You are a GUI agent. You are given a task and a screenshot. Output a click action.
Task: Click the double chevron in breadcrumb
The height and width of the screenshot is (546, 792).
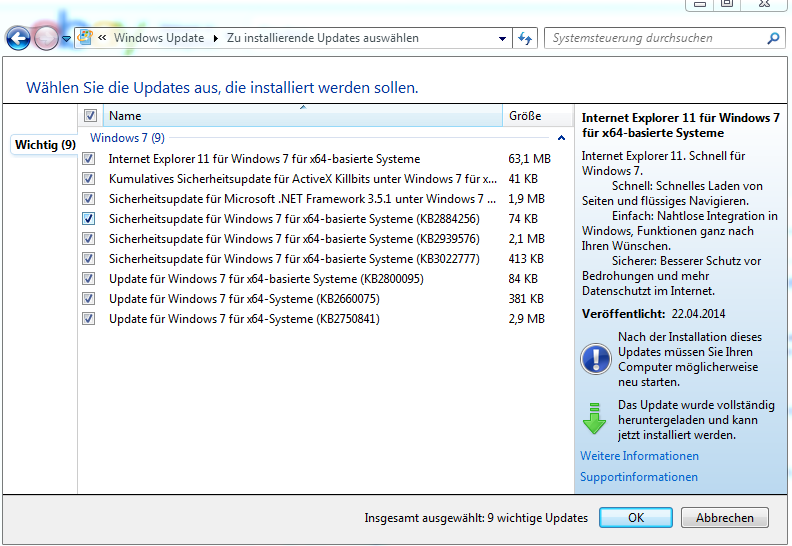(102, 38)
